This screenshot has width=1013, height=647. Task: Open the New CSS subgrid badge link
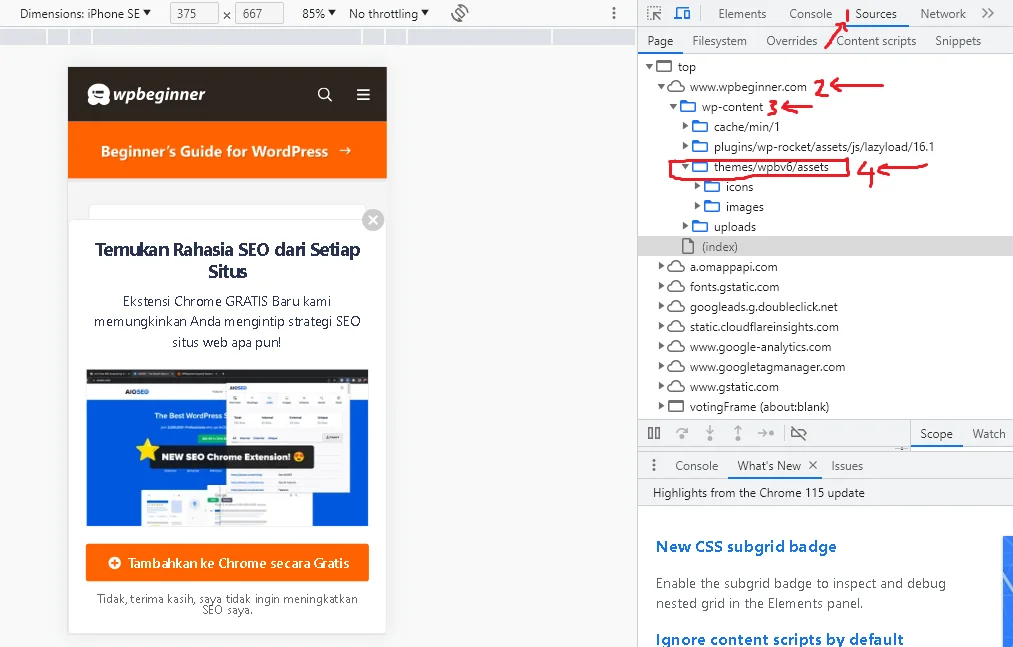point(746,547)
